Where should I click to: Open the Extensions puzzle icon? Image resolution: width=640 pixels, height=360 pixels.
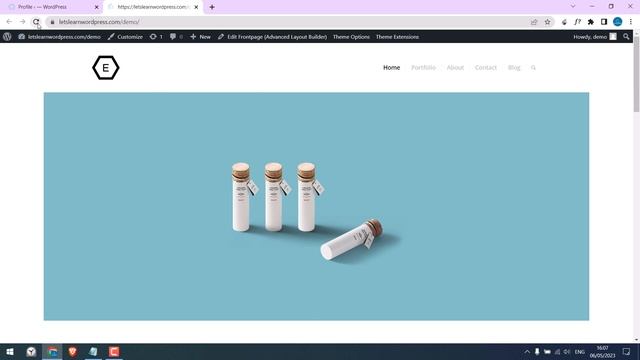tap(591, 22)
